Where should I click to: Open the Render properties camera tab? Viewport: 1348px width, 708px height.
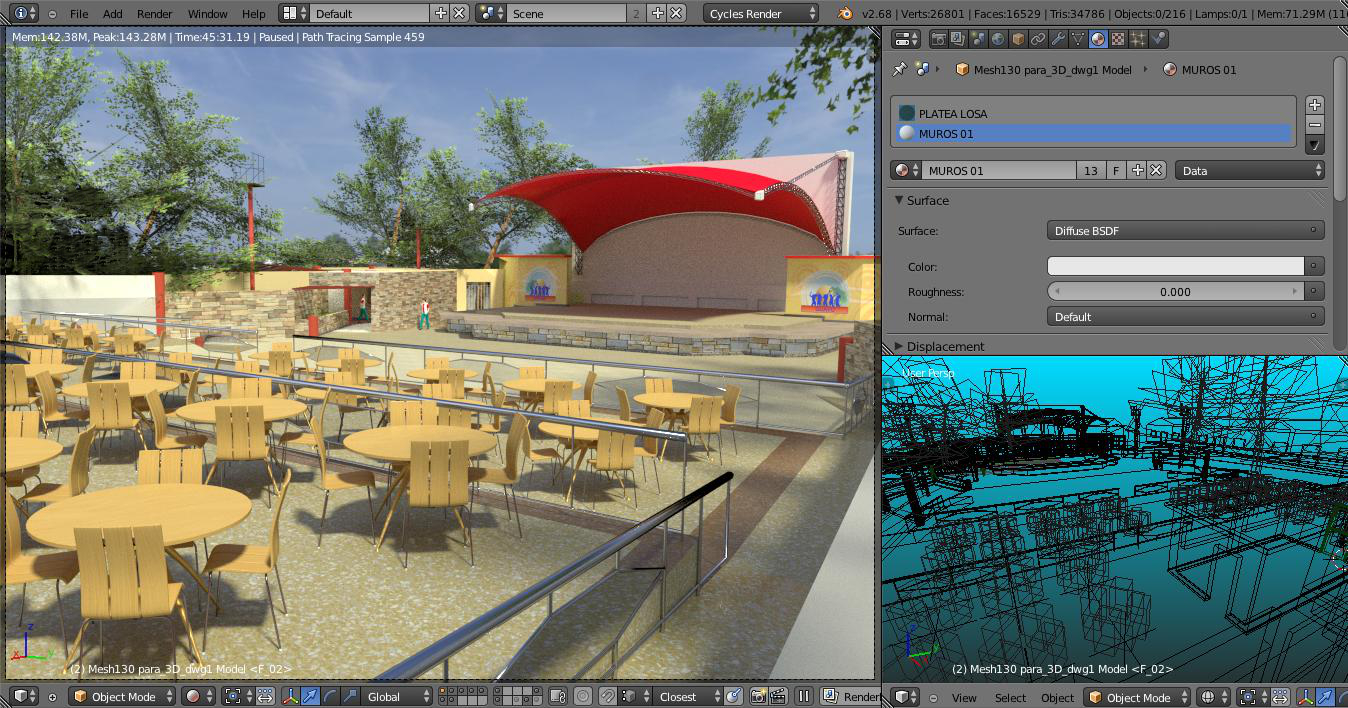click(x=938, y=39)
